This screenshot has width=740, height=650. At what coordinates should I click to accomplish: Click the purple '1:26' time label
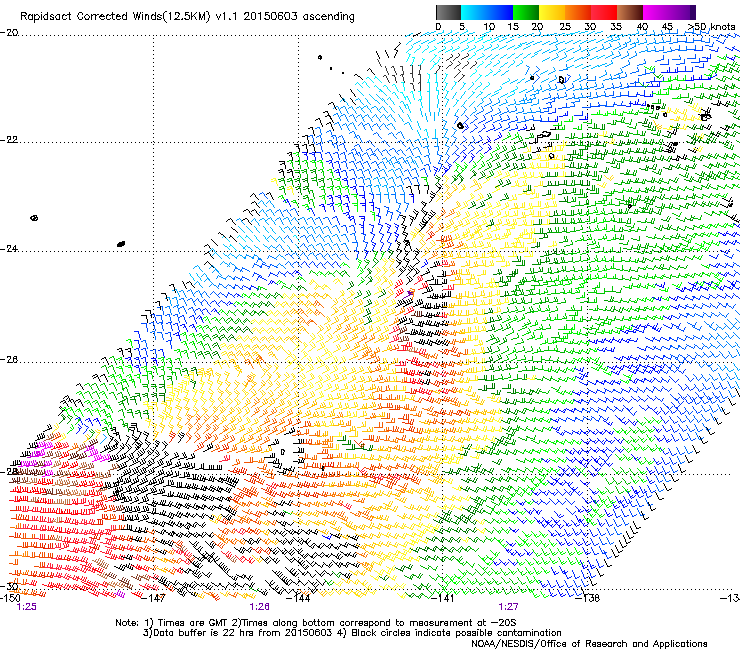[x=260, y=607]
